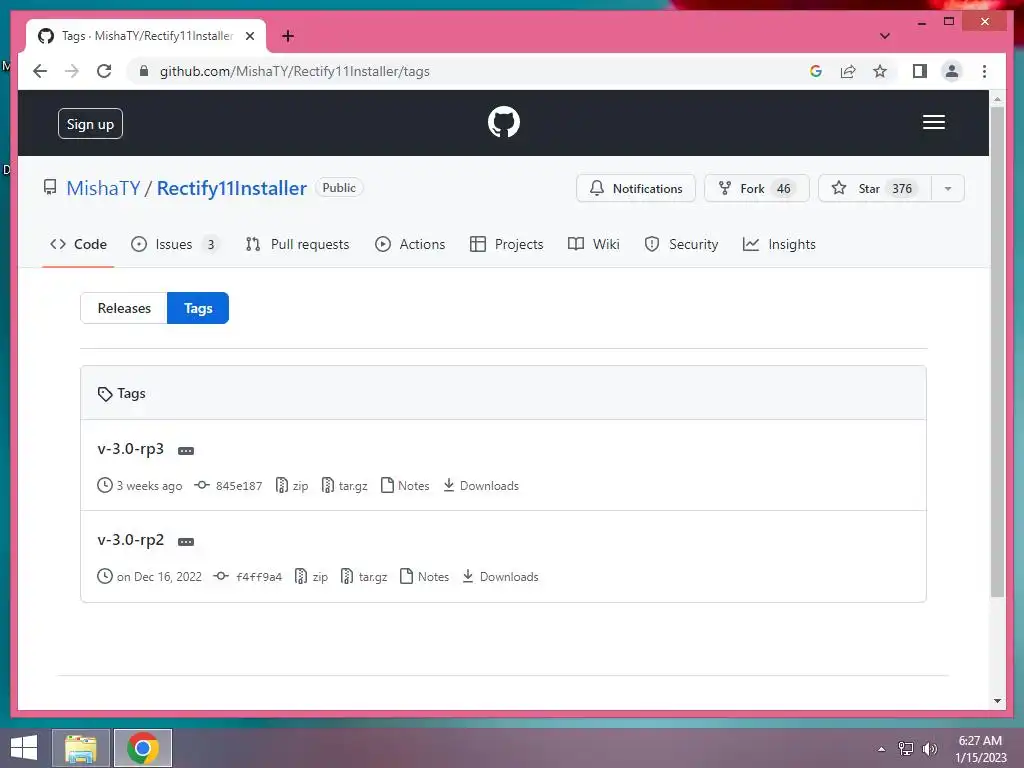Open File Explorer from taskbar

pyautogui.click(x=81, y=748)
